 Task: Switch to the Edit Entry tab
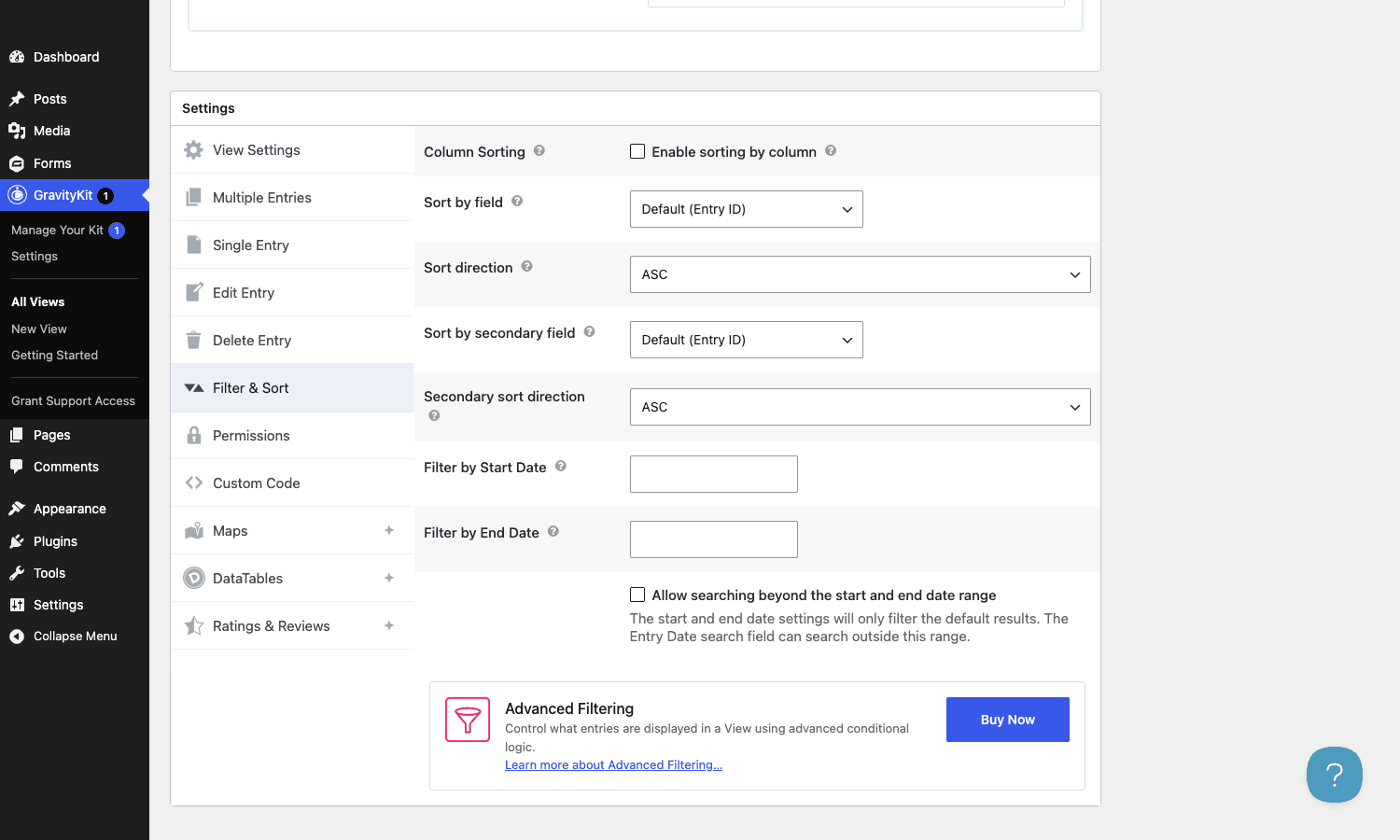click(x=292, y=293)
